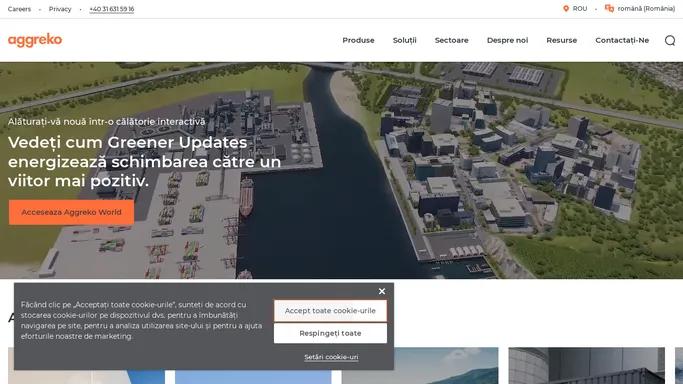The height and width of the screenshot is (384, 683).
Task: Click the search magnifier icon
Action: point(670,40)
